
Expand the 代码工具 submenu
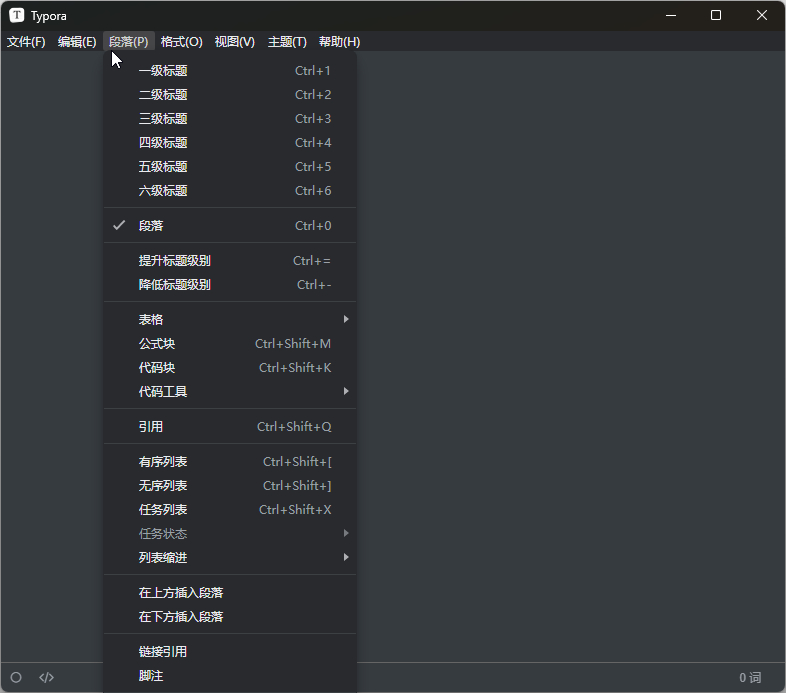(230, 392)
